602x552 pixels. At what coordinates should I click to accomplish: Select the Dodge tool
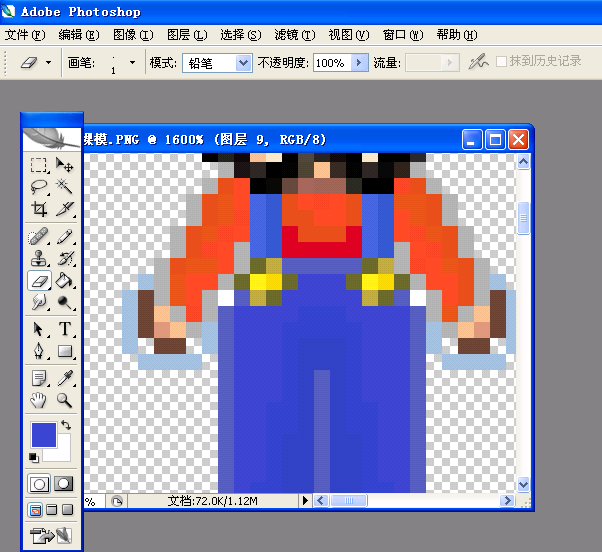pos(64,302)
